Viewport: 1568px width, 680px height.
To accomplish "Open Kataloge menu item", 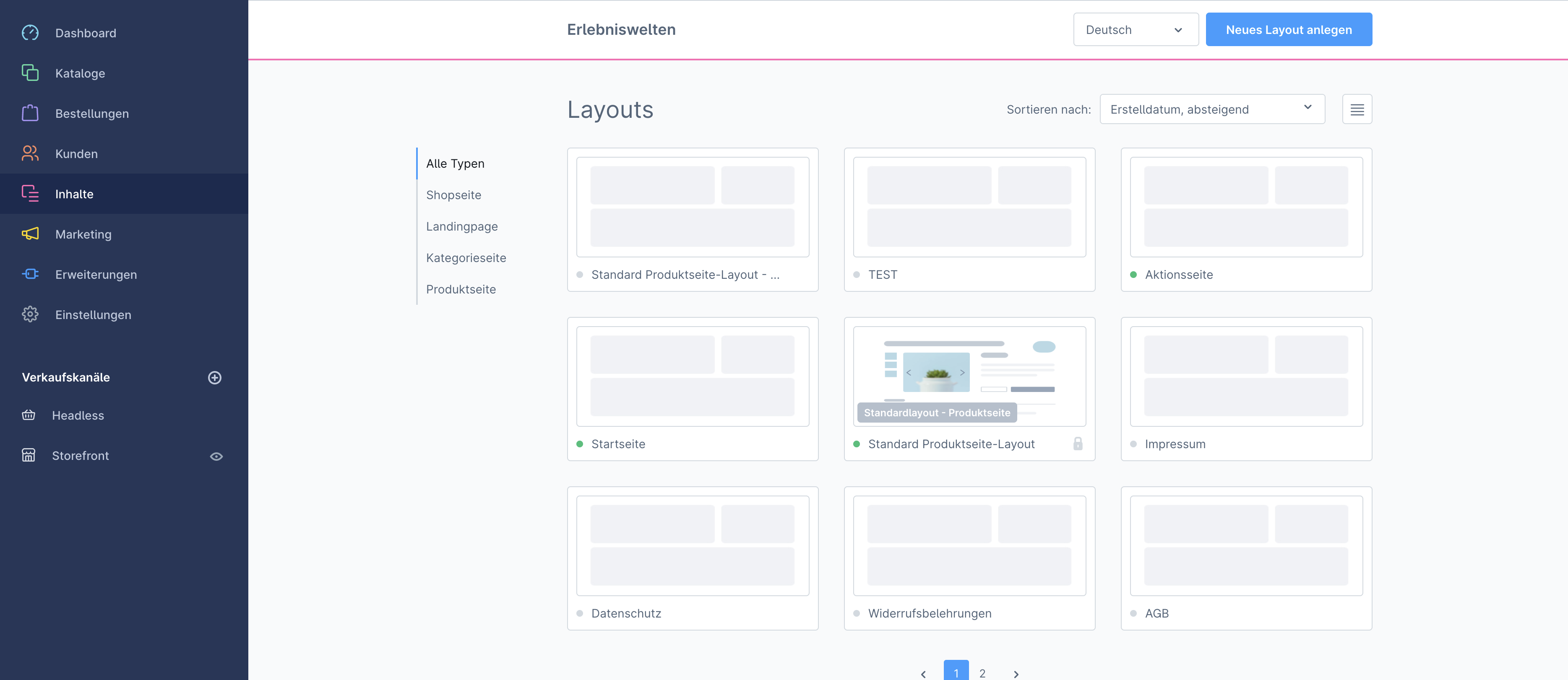I will tap(124, 73).
